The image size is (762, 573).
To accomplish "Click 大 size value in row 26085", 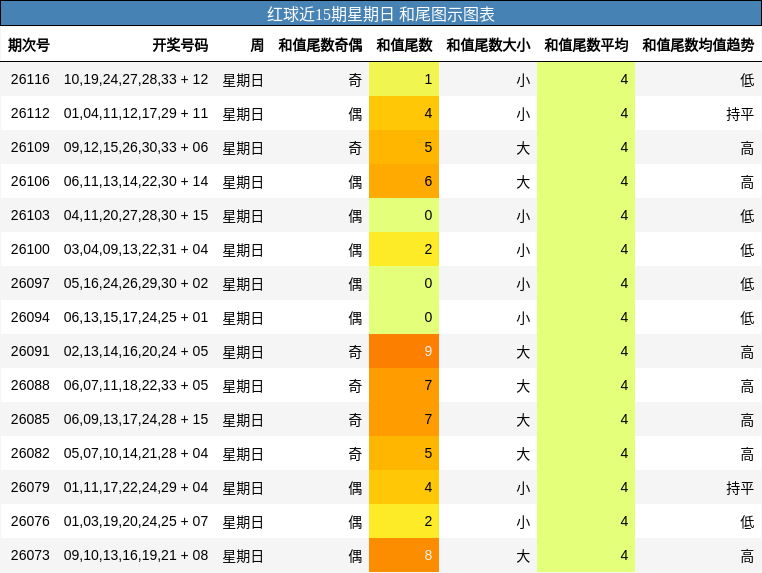I will click(523, 420).
